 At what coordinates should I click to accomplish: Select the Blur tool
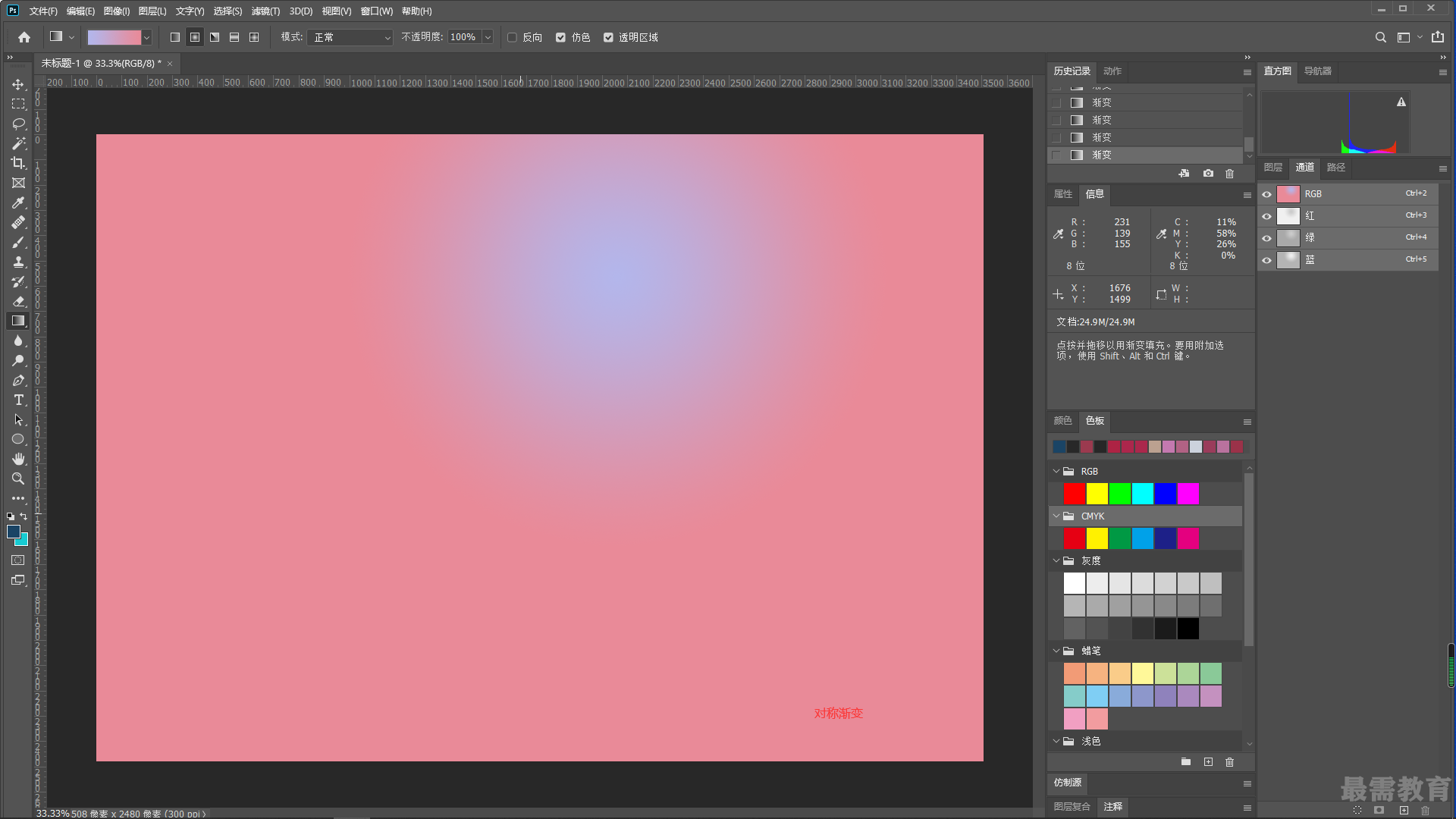pyautogui.click(x=18, y=340)
